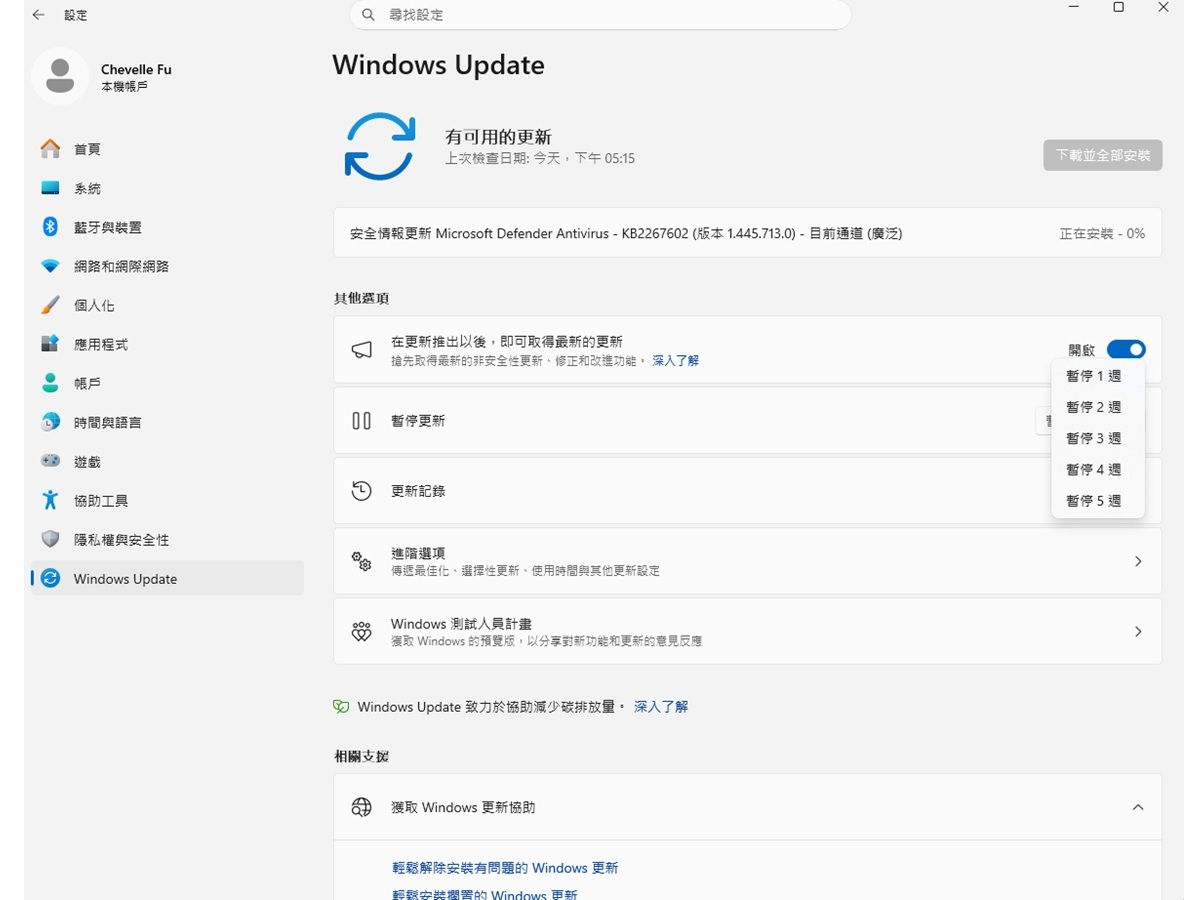The image size is (1200, 900).
Task: Click the Windows 測試人員計畫 hearts icon
Action: [362, 632]
